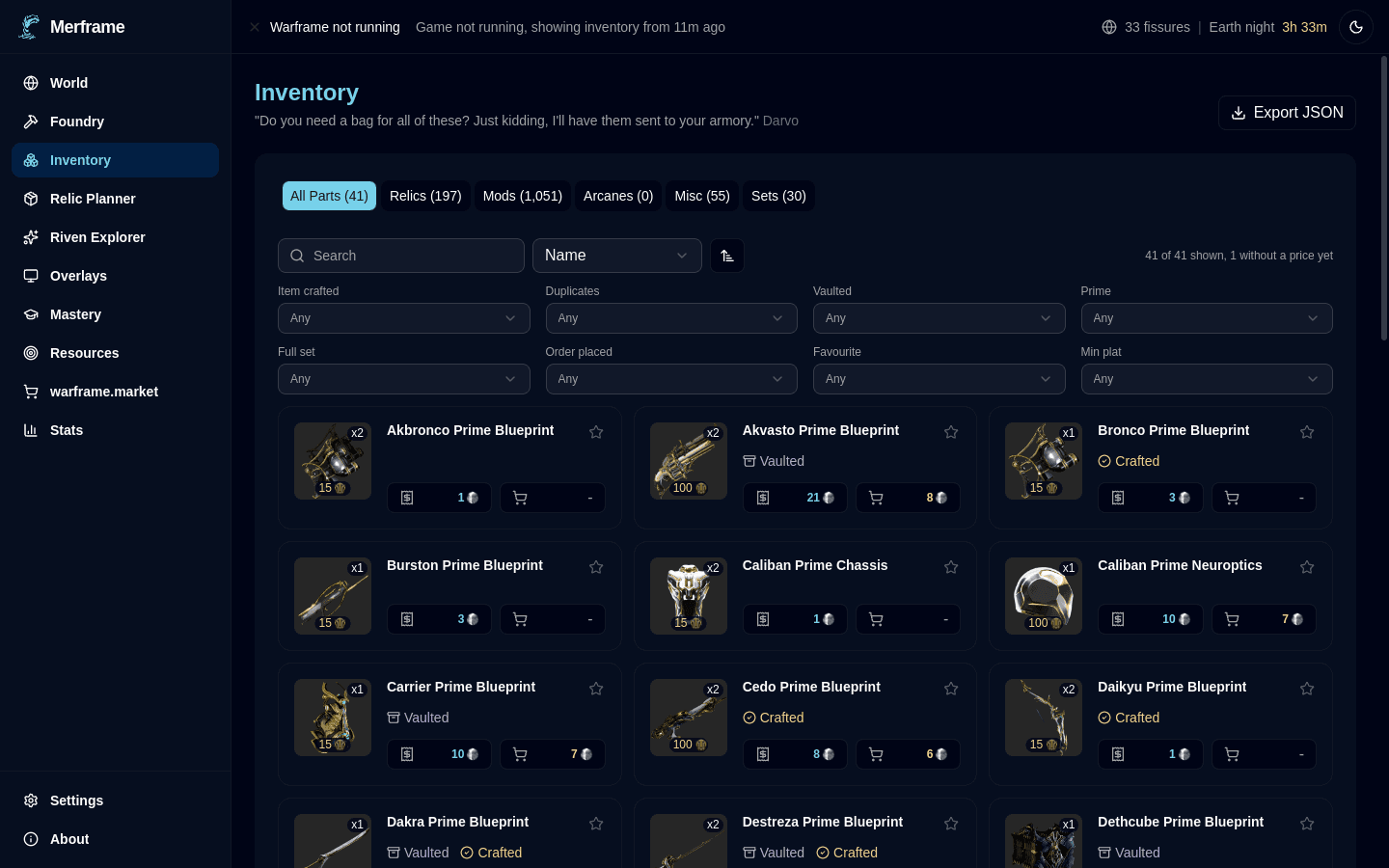
Task: Click the Export JSON button
Action: coord(1287,113)
